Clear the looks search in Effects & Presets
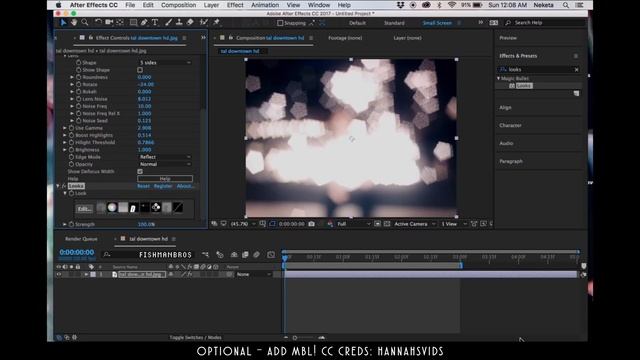The image size is (640, 360). pyautogui.click(x=576, y=70)
